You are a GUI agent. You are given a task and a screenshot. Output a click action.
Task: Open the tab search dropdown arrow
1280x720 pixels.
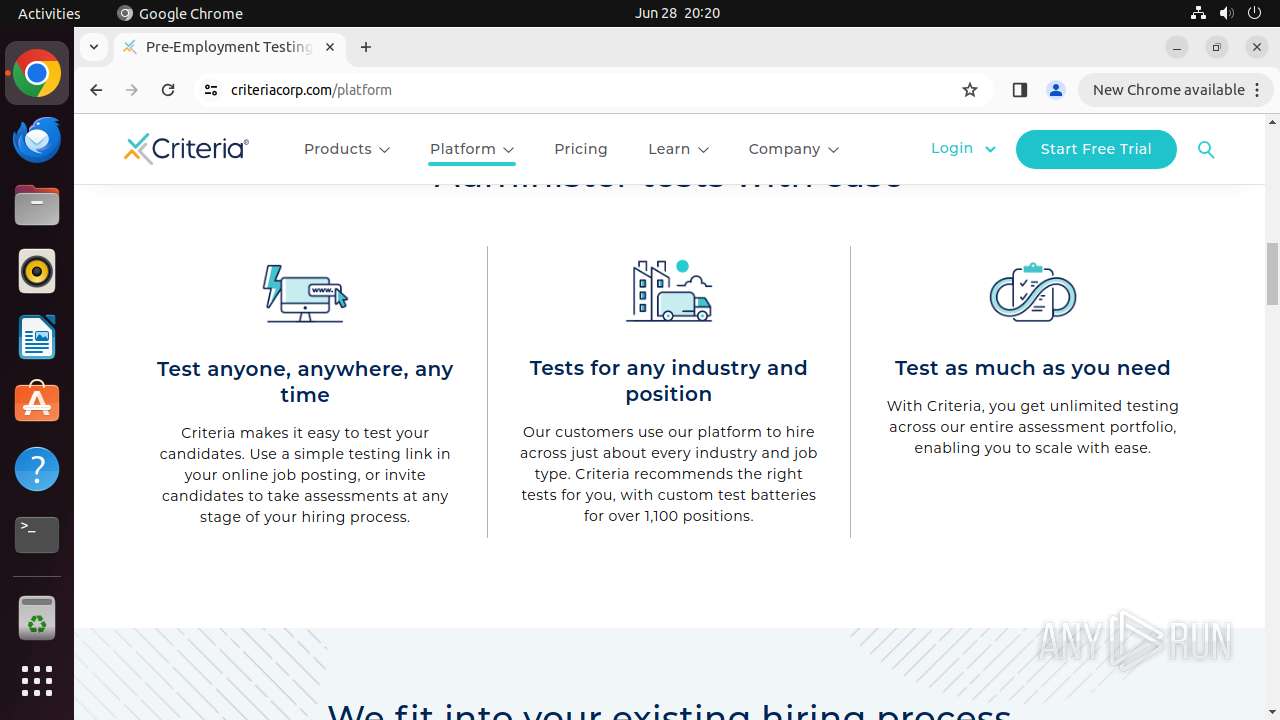(x=93, y=47)
